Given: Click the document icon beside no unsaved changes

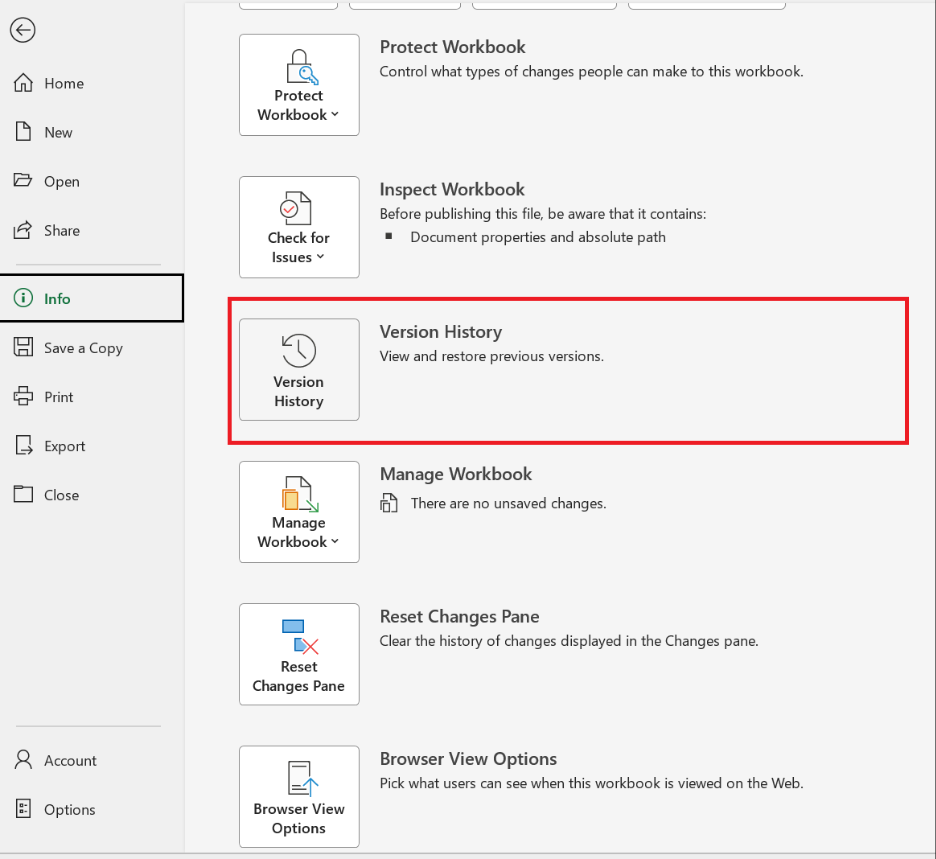Looking at the screenshot, I should (389, 503).
